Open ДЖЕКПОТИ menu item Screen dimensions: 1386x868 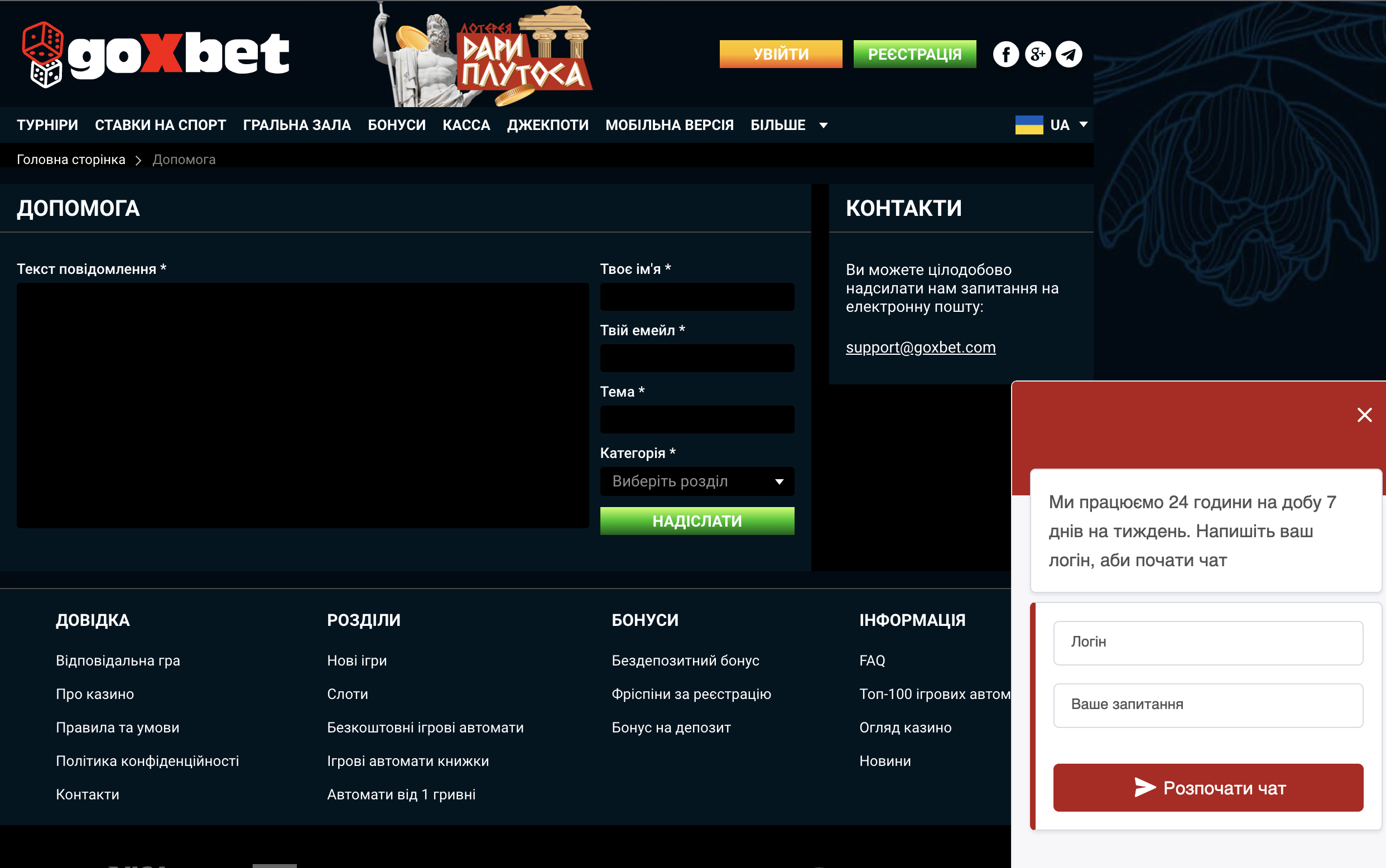[548, 125]
